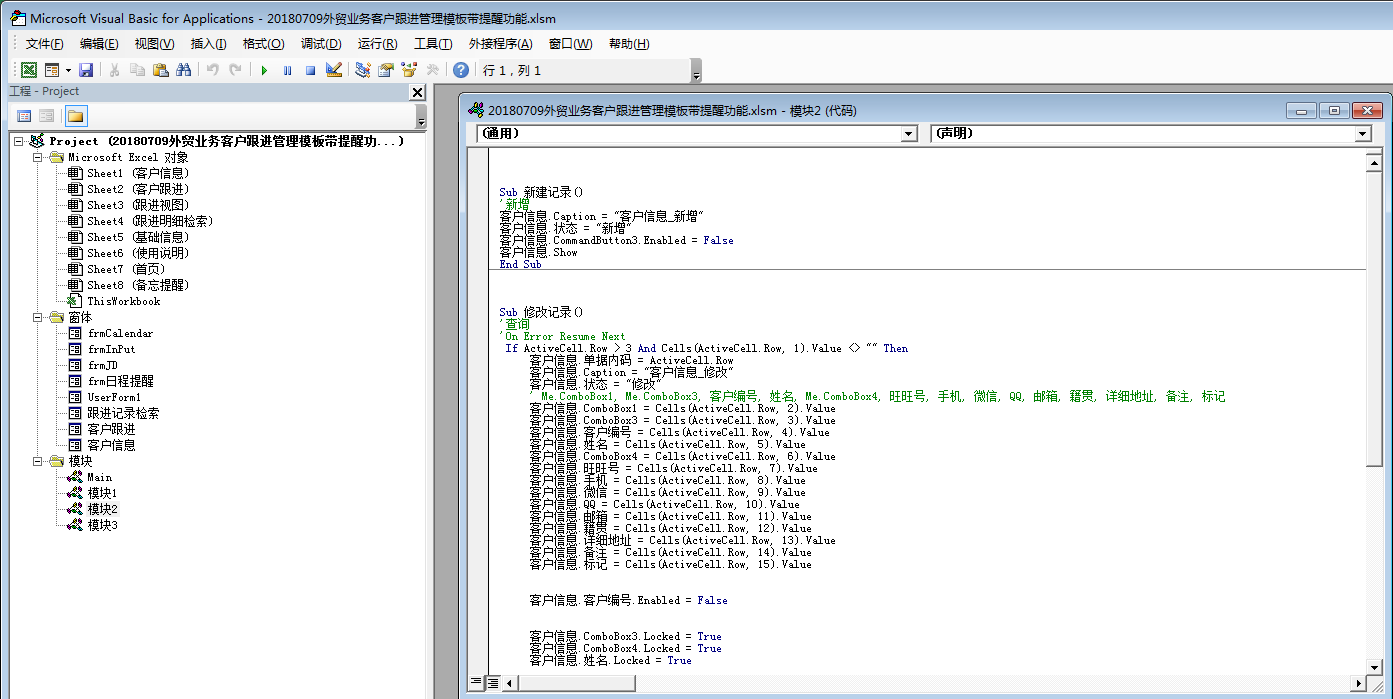This screenshot has height=699, width=1393.
Task: Collapse the Microsoft Excel 对象 folder
Action: [37, 157]
